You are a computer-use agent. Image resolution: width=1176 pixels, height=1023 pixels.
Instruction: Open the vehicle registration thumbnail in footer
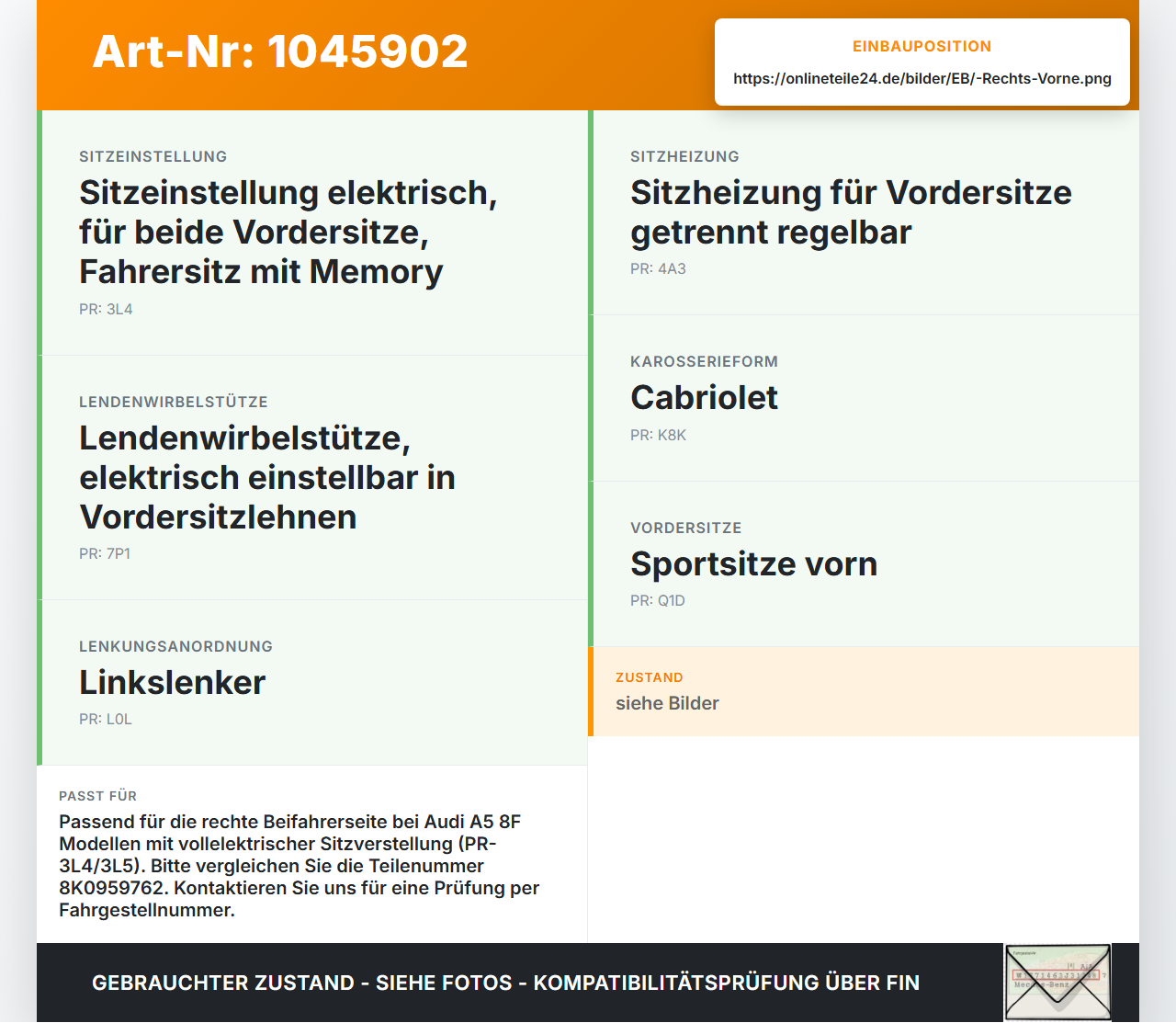point(1057,983)
